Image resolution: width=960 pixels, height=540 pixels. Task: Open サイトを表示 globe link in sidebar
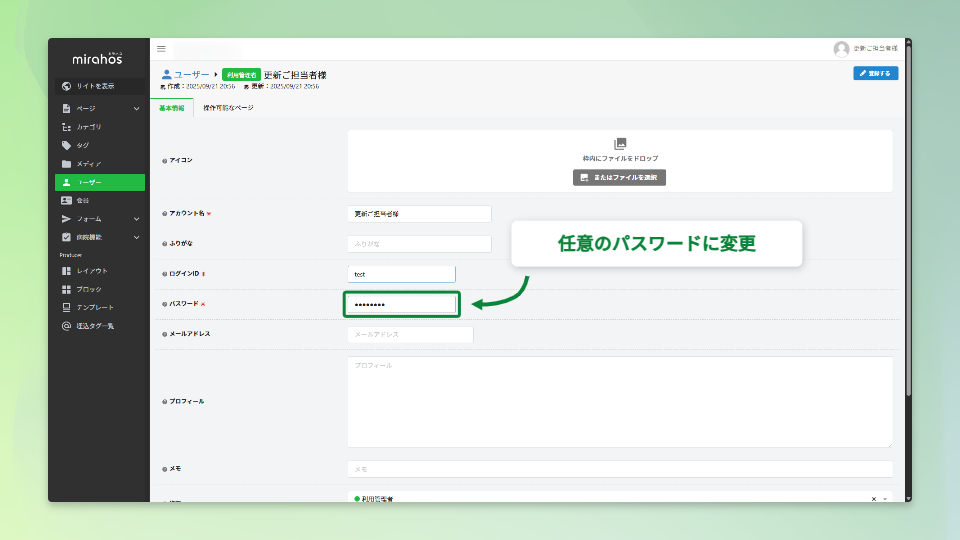point(99,86)
